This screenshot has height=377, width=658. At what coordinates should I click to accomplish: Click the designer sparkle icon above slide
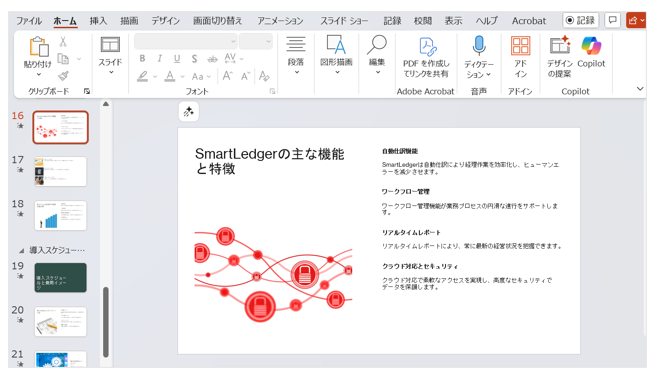(188, 112)
